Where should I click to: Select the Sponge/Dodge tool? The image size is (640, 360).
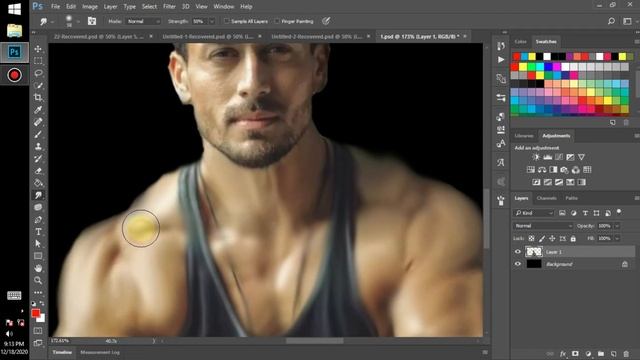pos(38,207)
